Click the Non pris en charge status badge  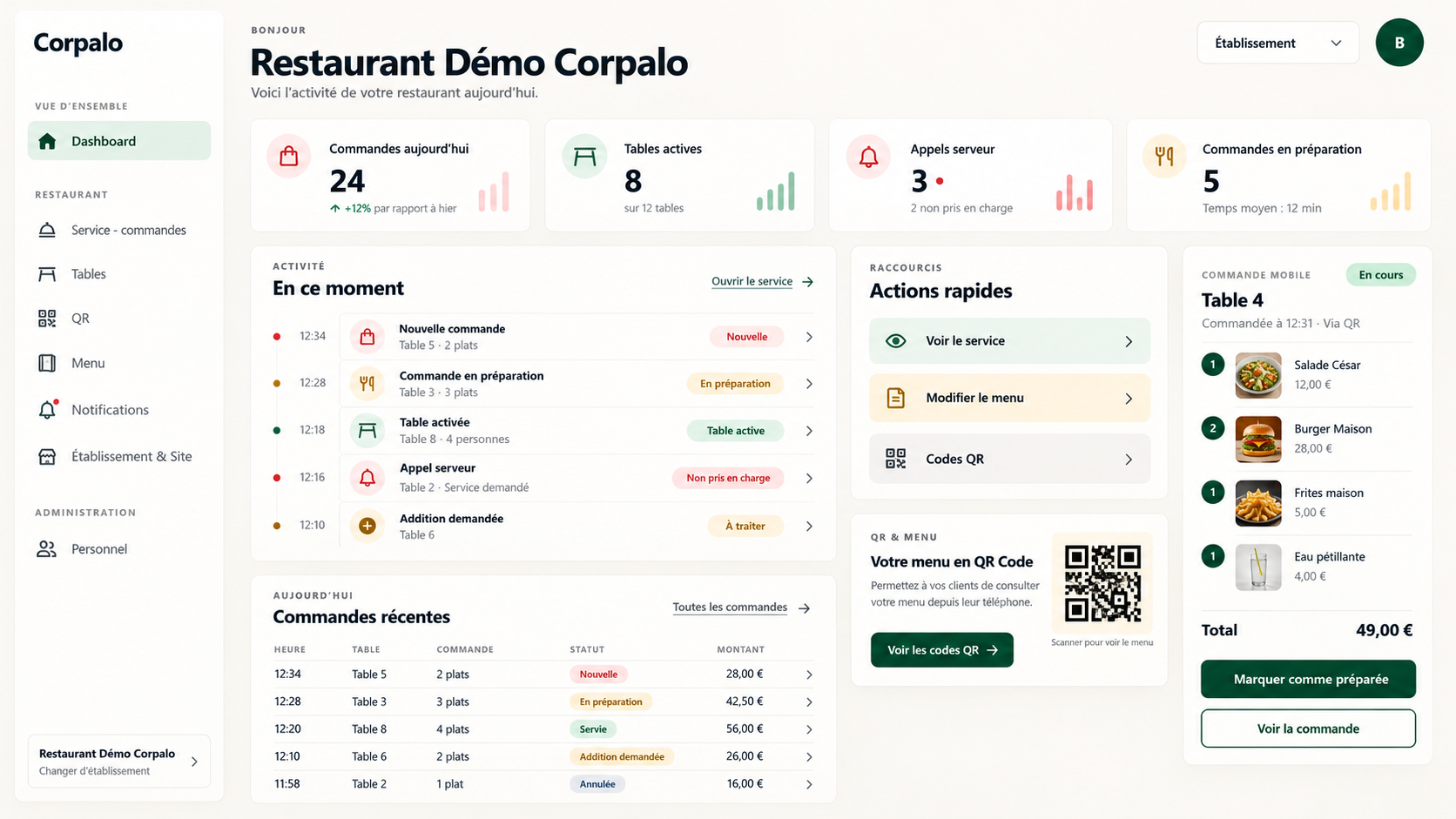[728, 478]
